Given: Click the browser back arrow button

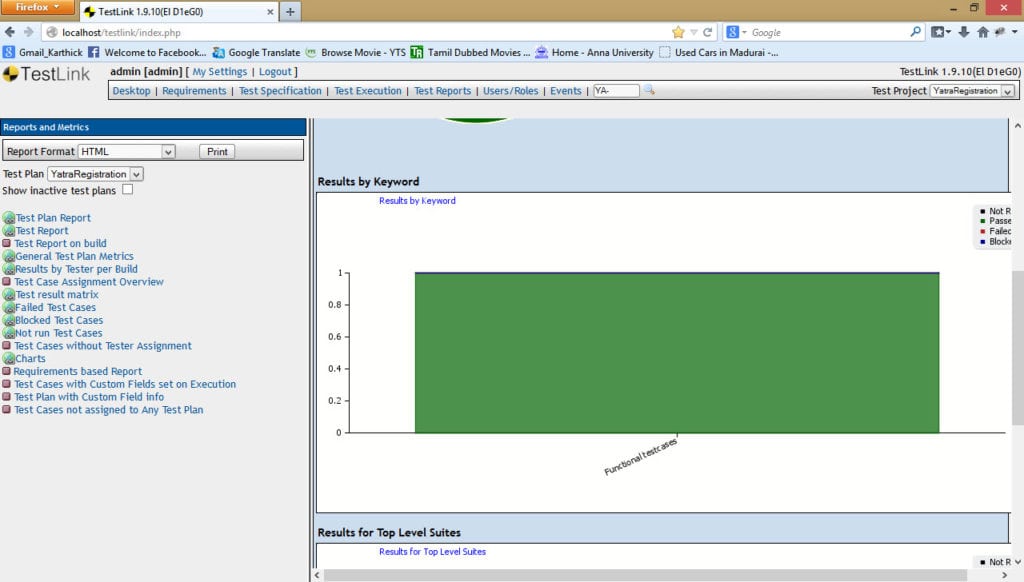Looking at the screenshot, I should tap(11, 32).
